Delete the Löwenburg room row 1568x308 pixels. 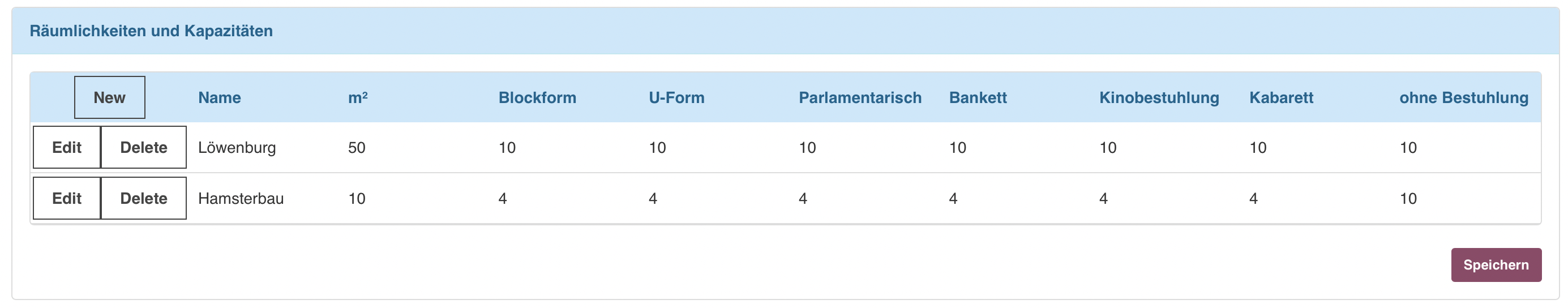pos(144,147)
